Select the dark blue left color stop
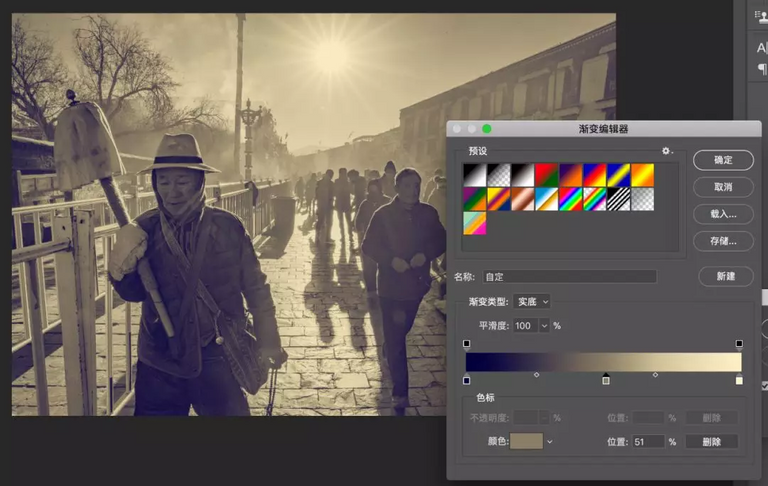This screenshot has height=486, width=768. [x=466, y=380]
